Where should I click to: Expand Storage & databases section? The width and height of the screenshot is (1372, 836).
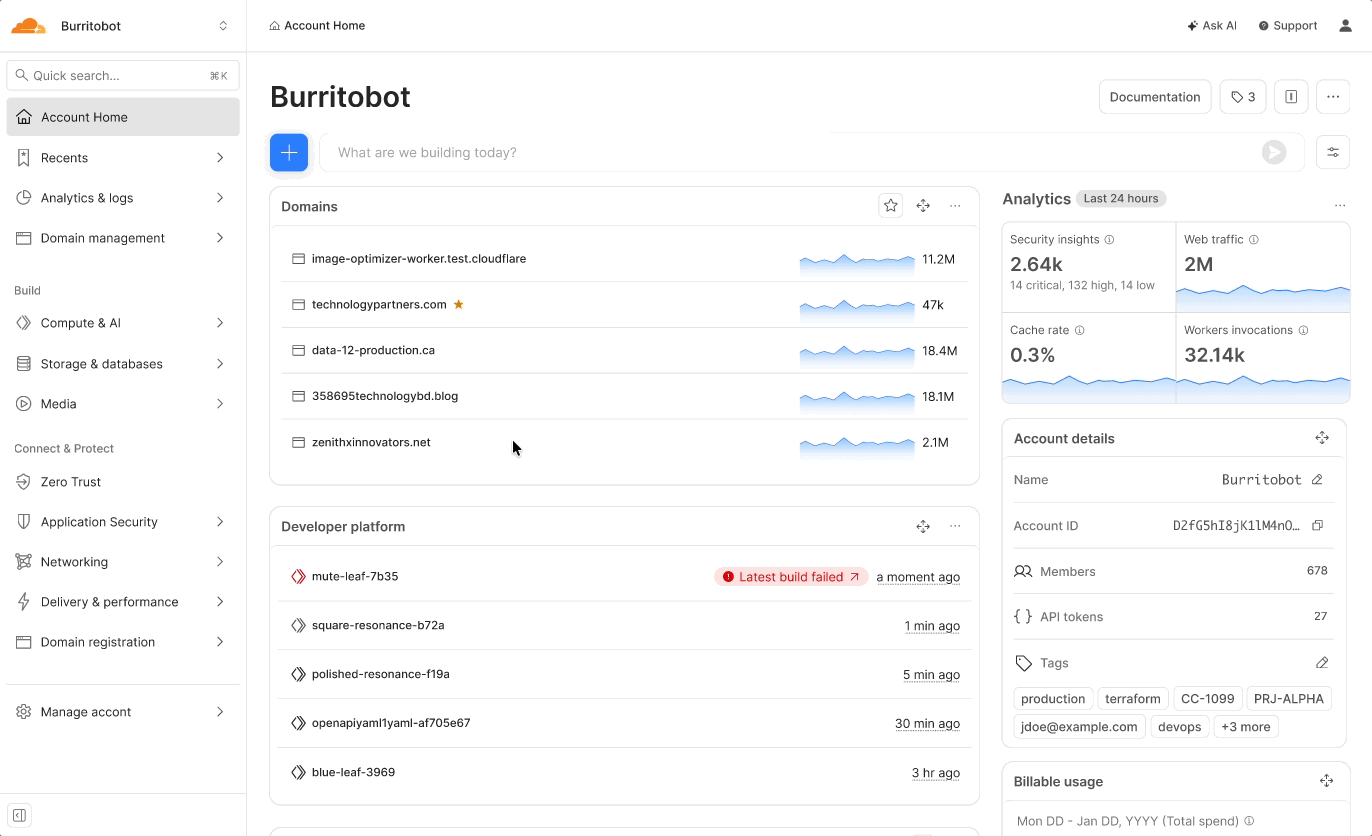click(x=123, y=364)
